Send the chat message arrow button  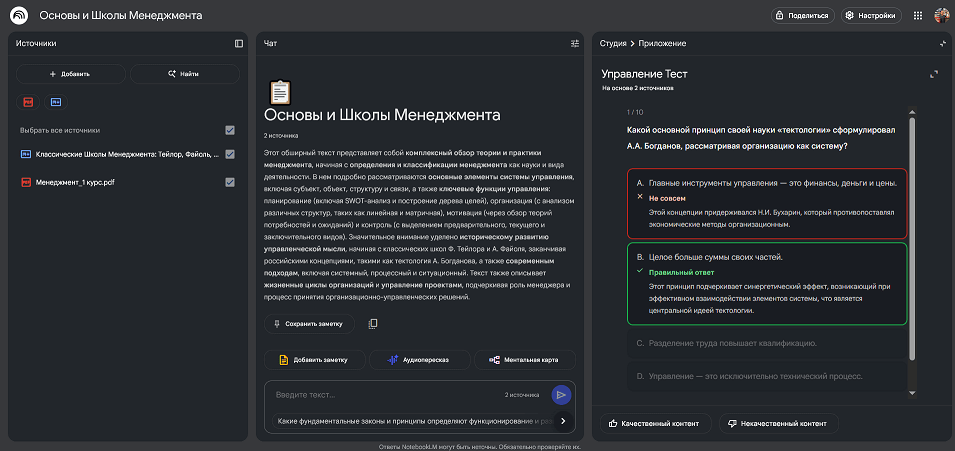tap(562, 394)
